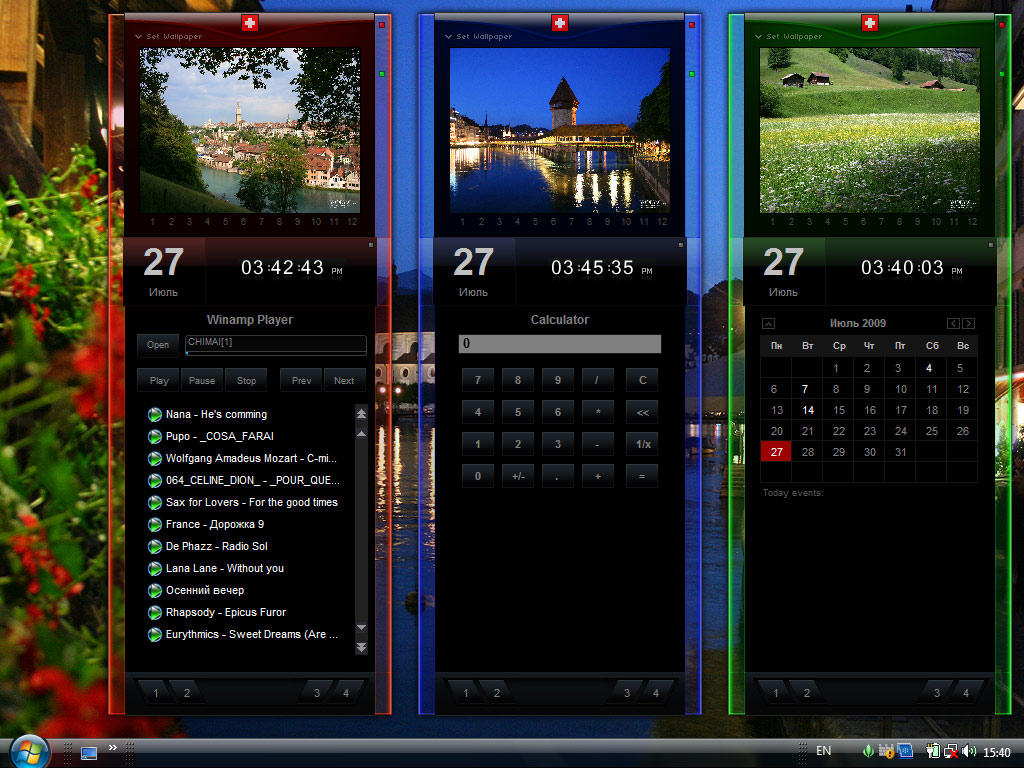The height and width of the screenshot is (768, 1024).
Task: Click the Show Desktop icon in quick launch
Action: pos(89,751)
